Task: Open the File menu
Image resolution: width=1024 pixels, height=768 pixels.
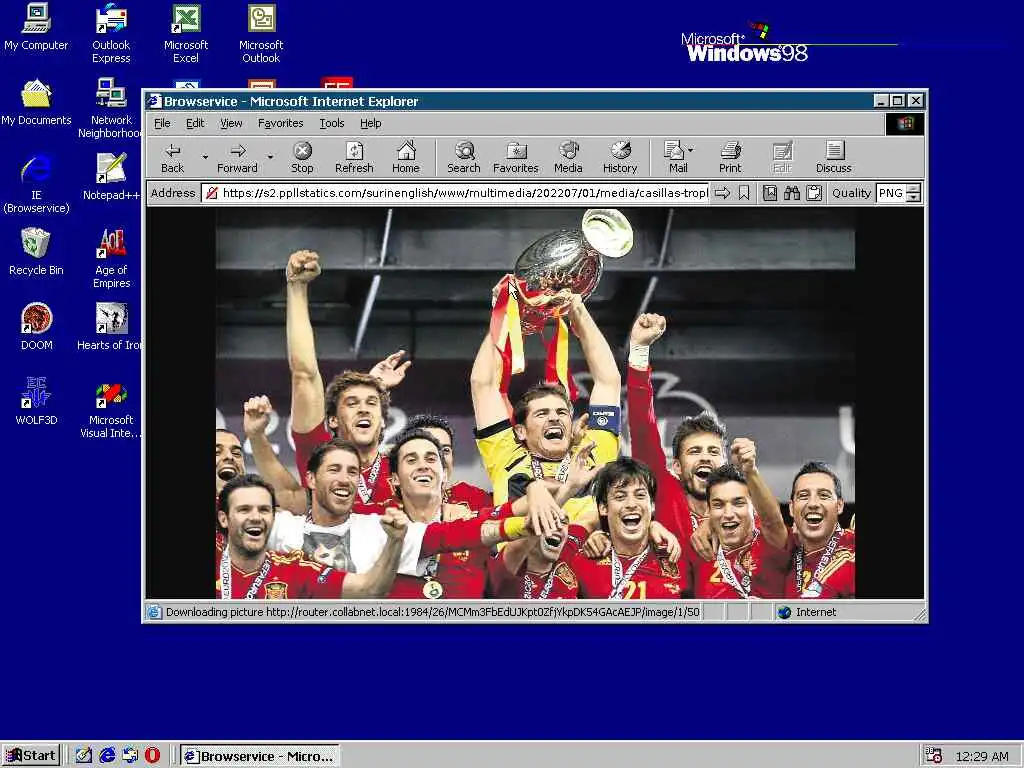Action: click(x=162, y=123)
